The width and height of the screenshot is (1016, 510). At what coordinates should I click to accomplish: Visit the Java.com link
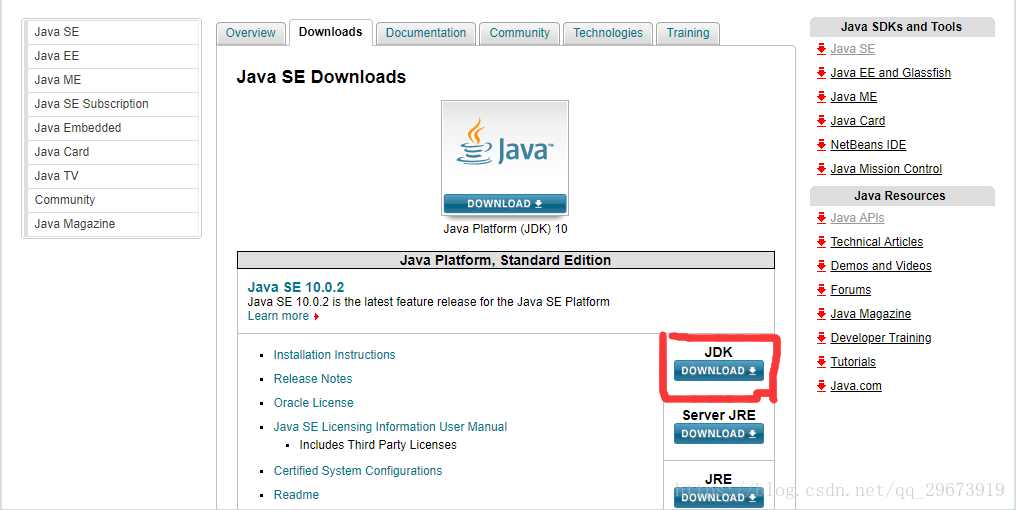pos(856,386)
